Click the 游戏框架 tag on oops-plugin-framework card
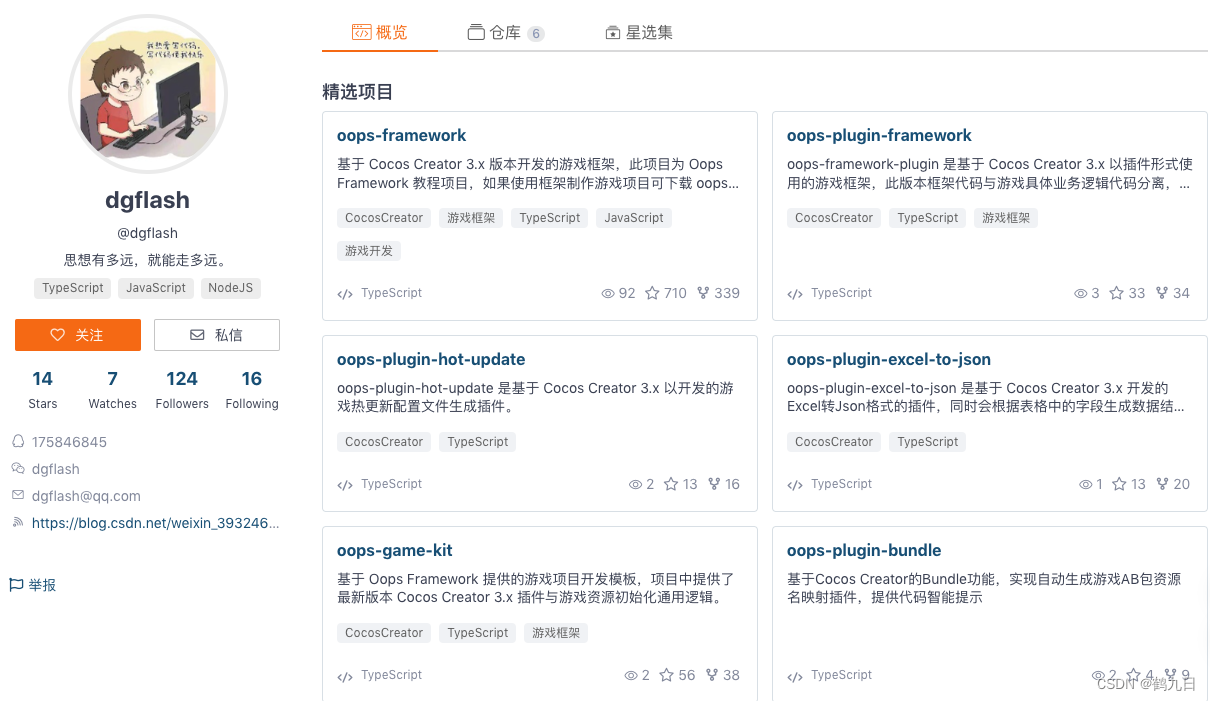This screenshot has width=1210, height=701. pyautogui.click(x=1006, y=218)
